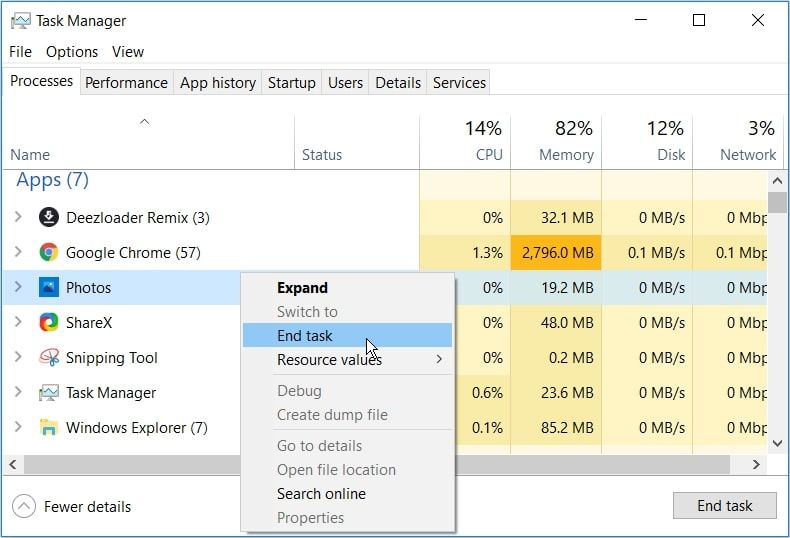This screenshot has height=538, width=790.
Task: Click the Fewer details arrow icon
Action: [24, 506]
